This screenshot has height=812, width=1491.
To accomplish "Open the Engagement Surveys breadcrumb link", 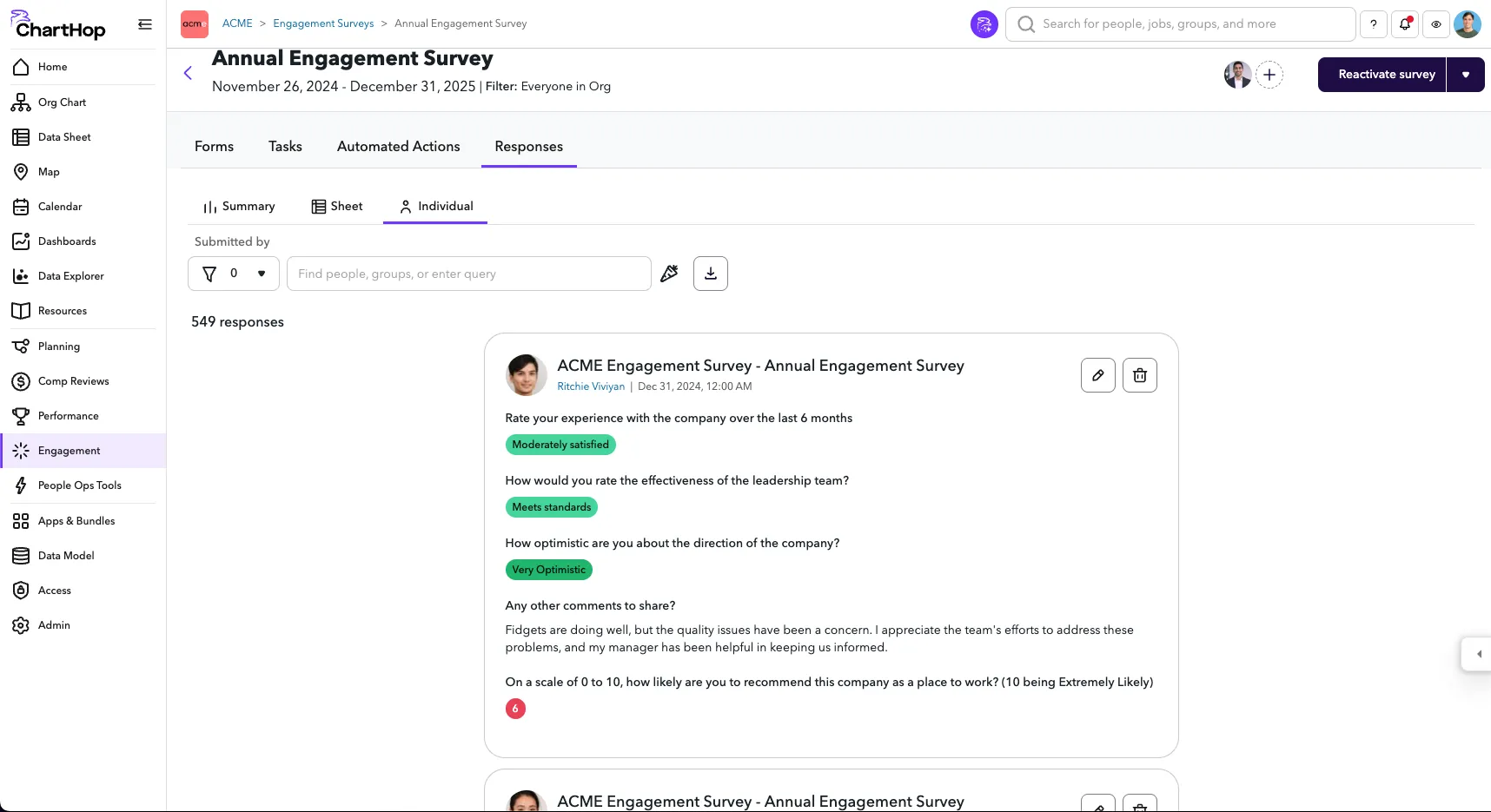I will tap(323, 23).
